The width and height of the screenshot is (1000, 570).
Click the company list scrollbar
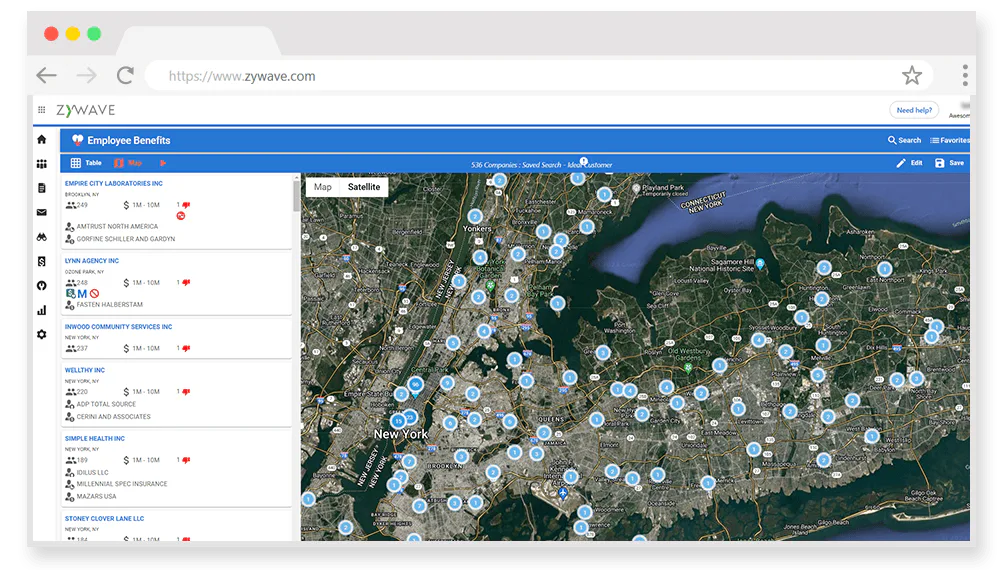297,196
